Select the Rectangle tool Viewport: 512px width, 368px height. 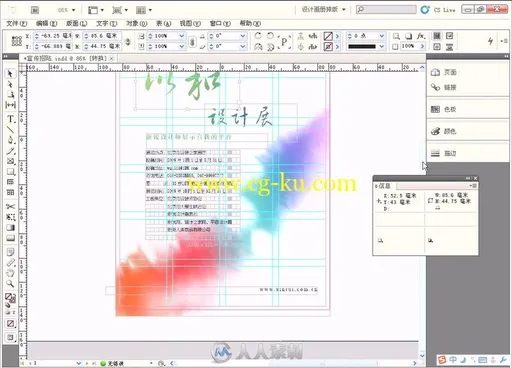point(10,172)
